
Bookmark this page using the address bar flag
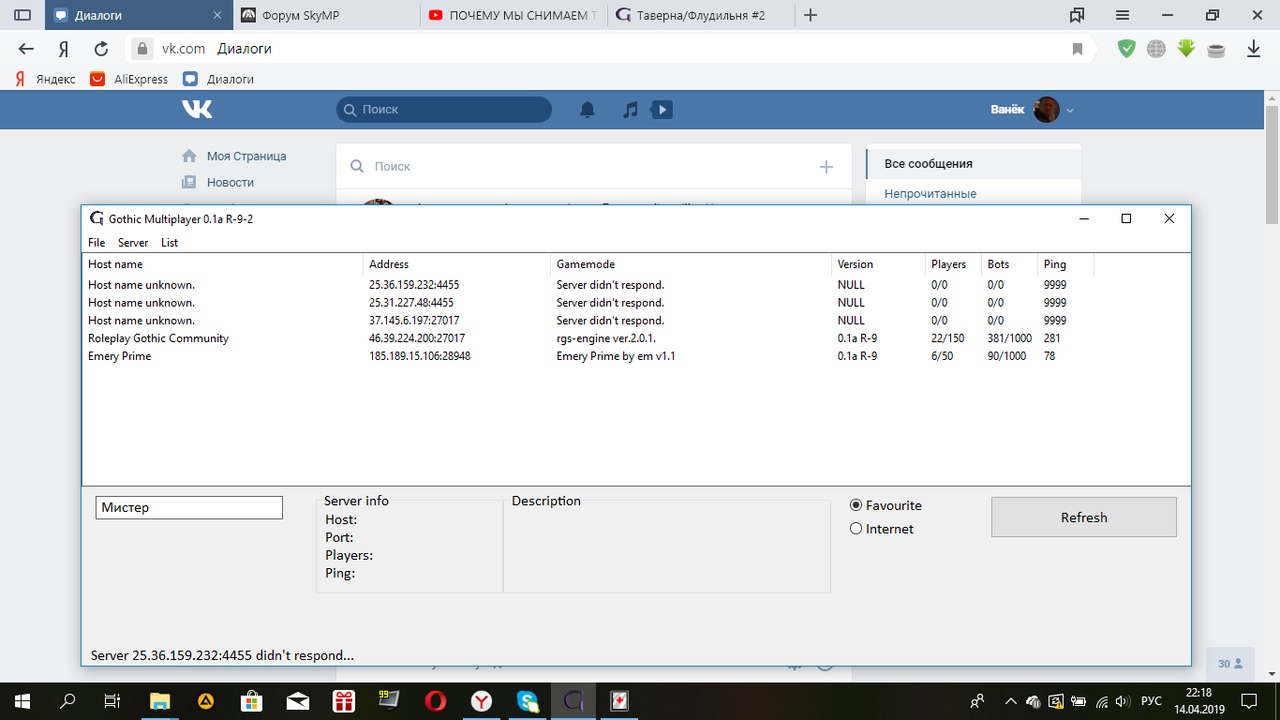(1077, 49)
